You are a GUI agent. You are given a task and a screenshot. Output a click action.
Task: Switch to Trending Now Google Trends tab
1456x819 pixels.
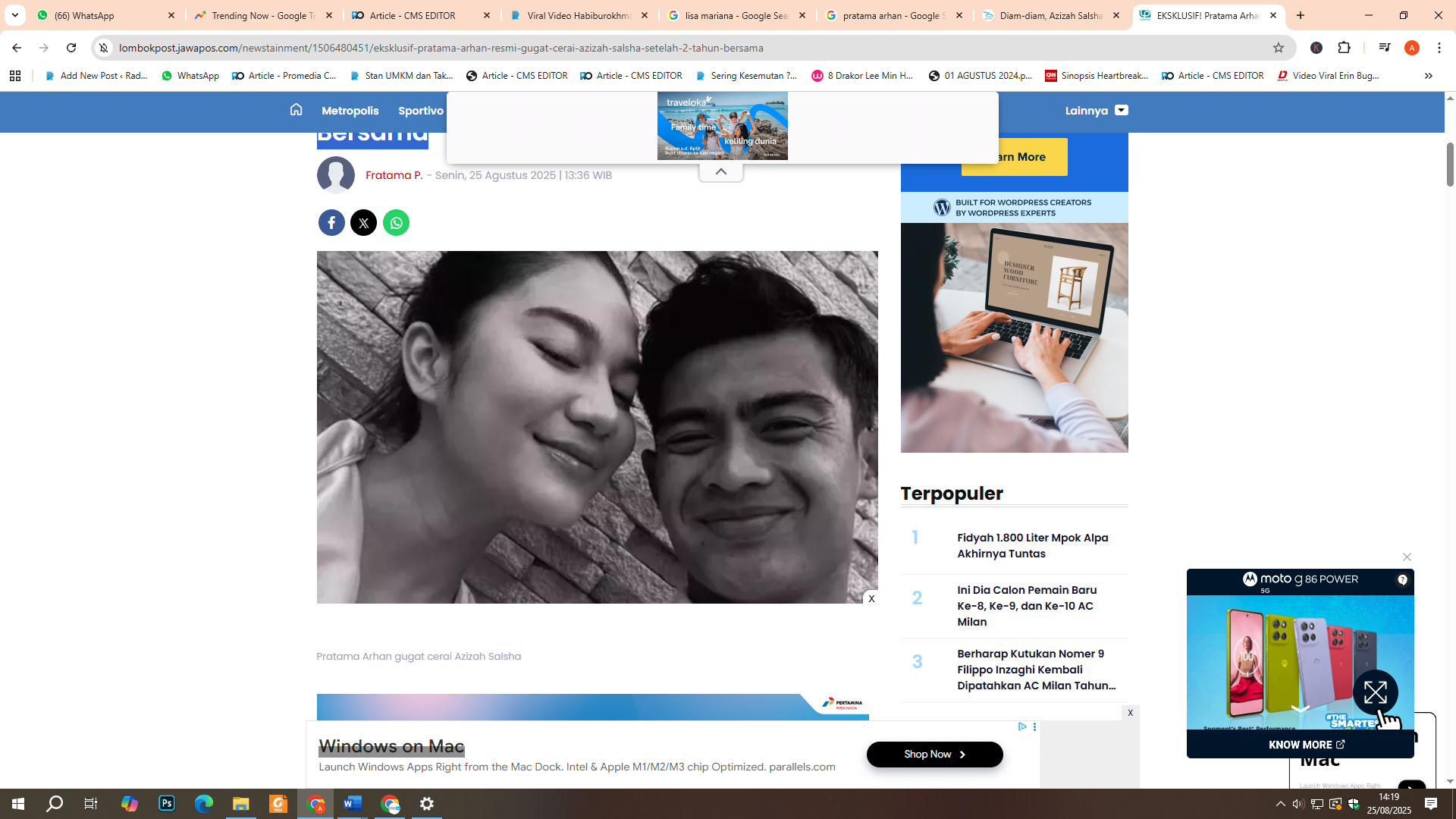click(x=263, y=15)
